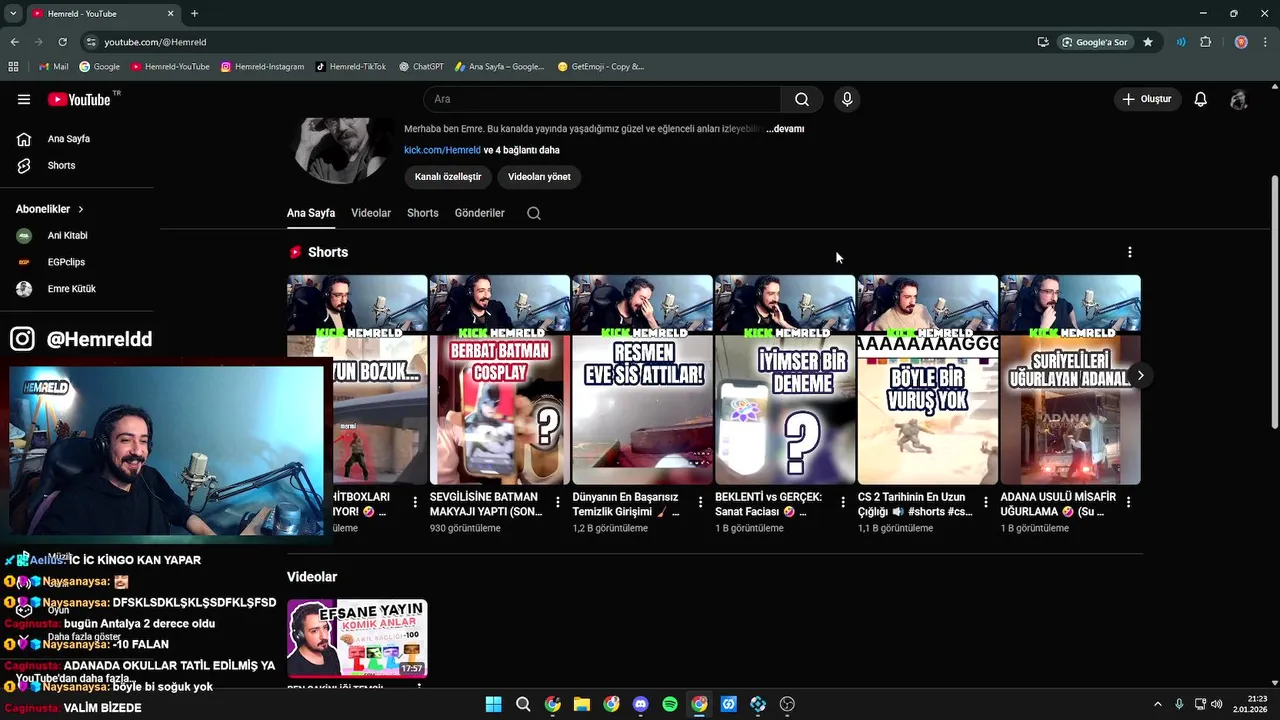
Task: Click the Oluştur create button
Action: pyautogui.click(x=1147, y=99)
